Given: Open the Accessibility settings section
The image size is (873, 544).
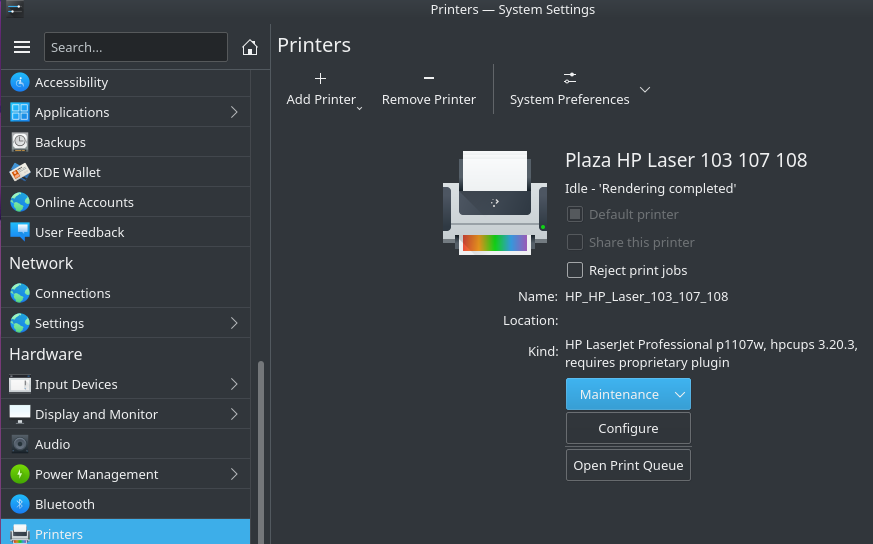Looking at the screenshot, I should [x=71, y=82].
